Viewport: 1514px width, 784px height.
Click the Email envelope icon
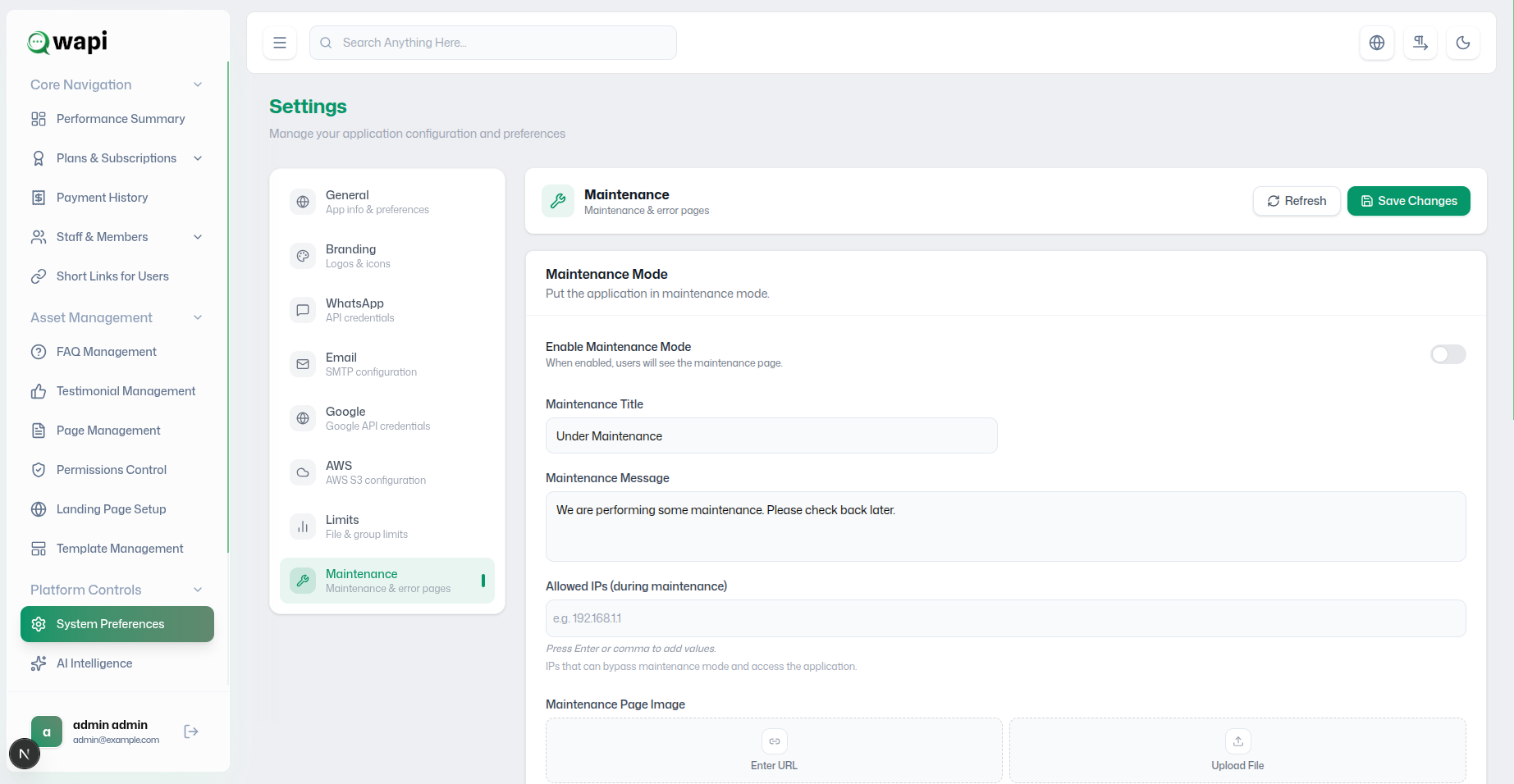click(x=303, y=364)
